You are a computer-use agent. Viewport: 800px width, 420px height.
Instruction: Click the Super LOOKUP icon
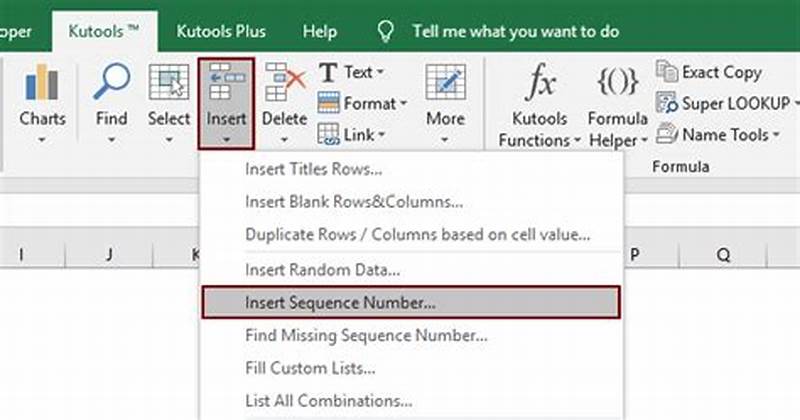[667, 103]
